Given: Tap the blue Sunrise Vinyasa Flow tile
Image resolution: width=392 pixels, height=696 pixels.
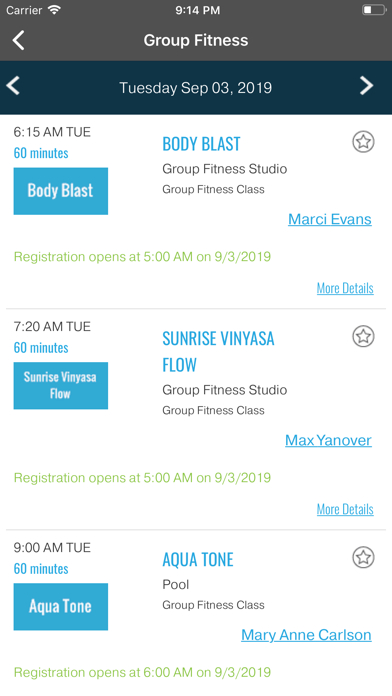Looking at the screenshot, I should (x=61, y=385).
